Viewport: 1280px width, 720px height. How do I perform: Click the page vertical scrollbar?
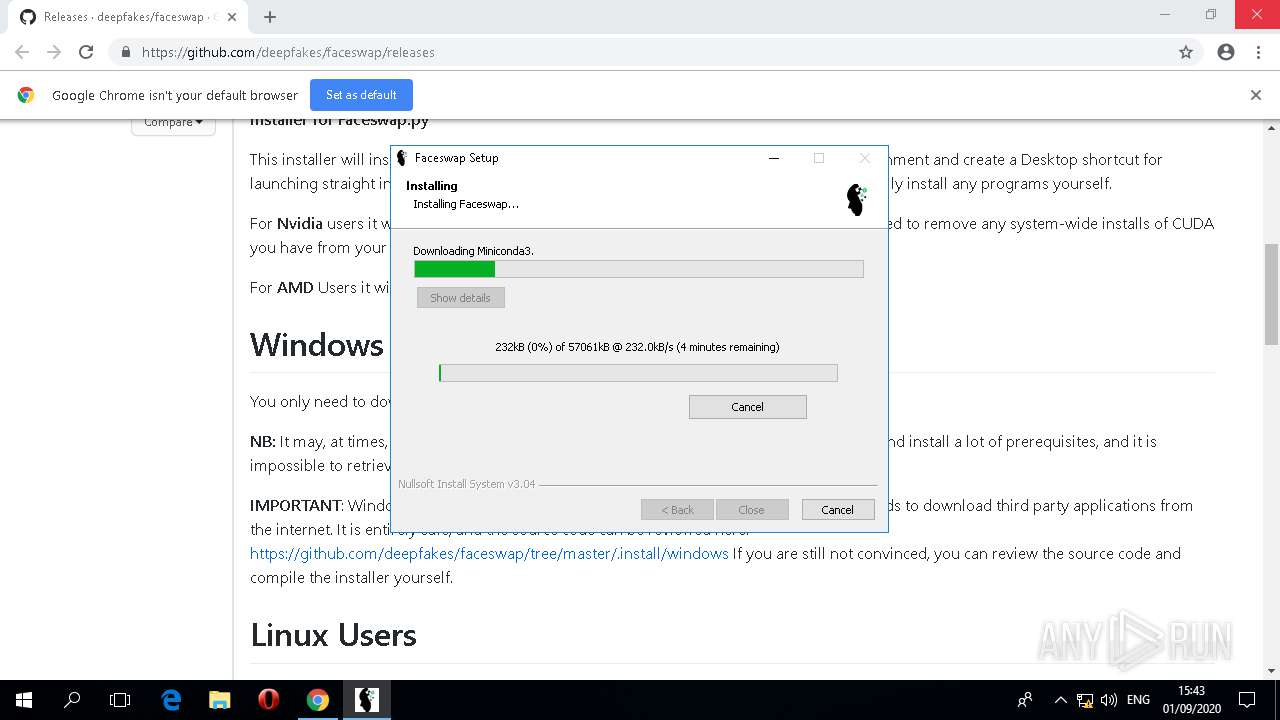point(1271,295)
